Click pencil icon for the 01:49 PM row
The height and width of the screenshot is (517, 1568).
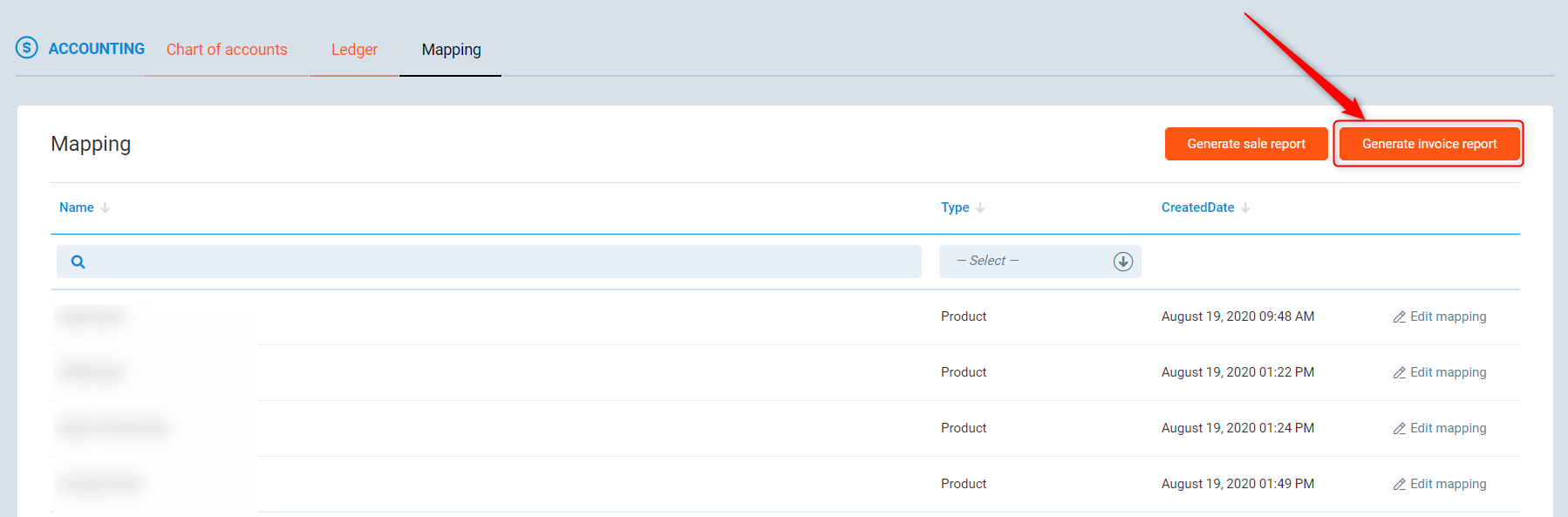tap(1399, 485)
